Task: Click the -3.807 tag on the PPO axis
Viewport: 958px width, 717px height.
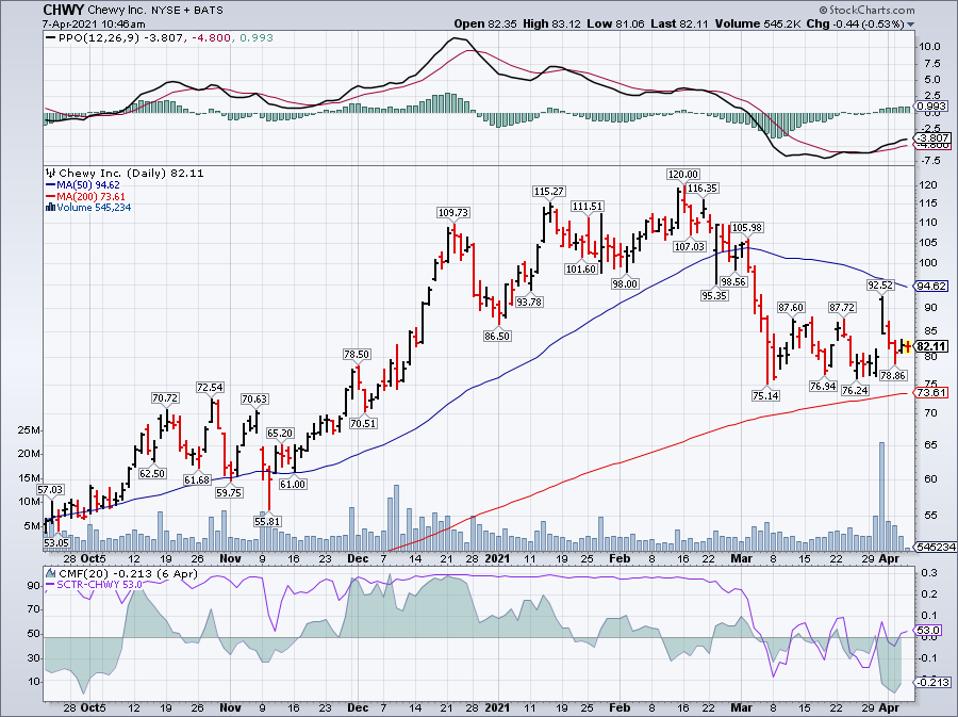Action: click(931, 138)
